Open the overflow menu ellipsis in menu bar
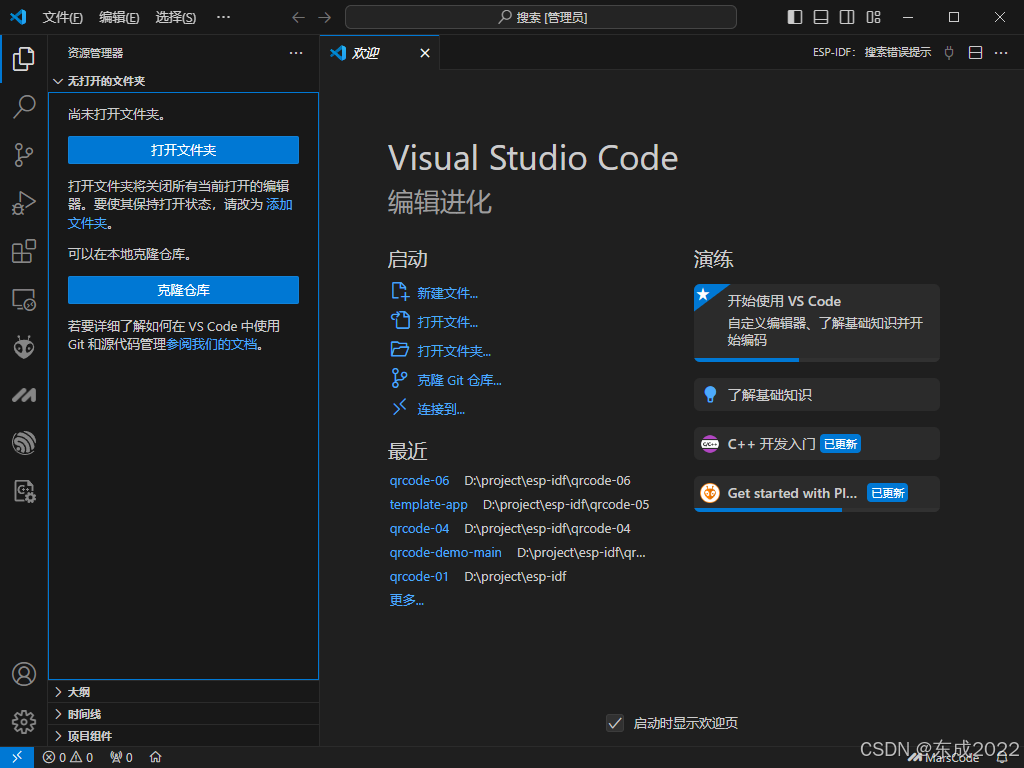This screenshot has width=1024, height=768. 223,18
